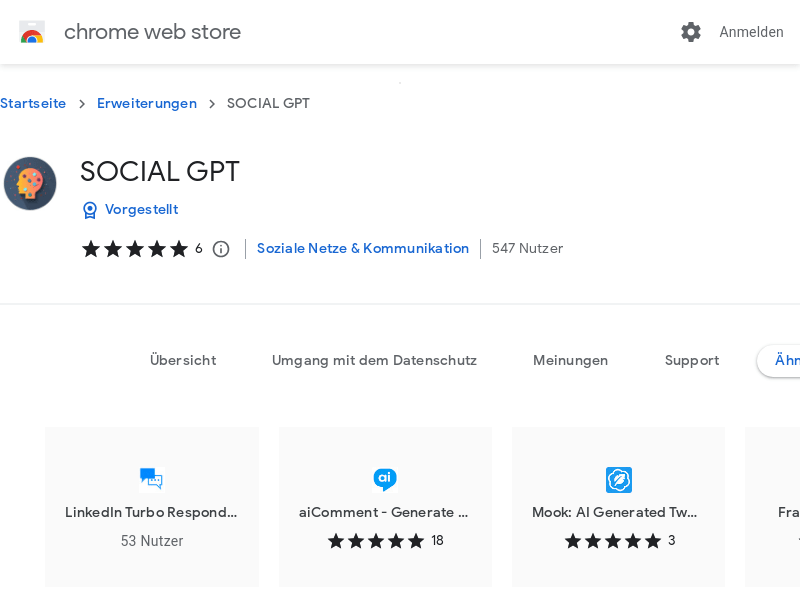Open the Erweiterungen breadcrumb link
This screenshot has width=800, height=600.
147,103
